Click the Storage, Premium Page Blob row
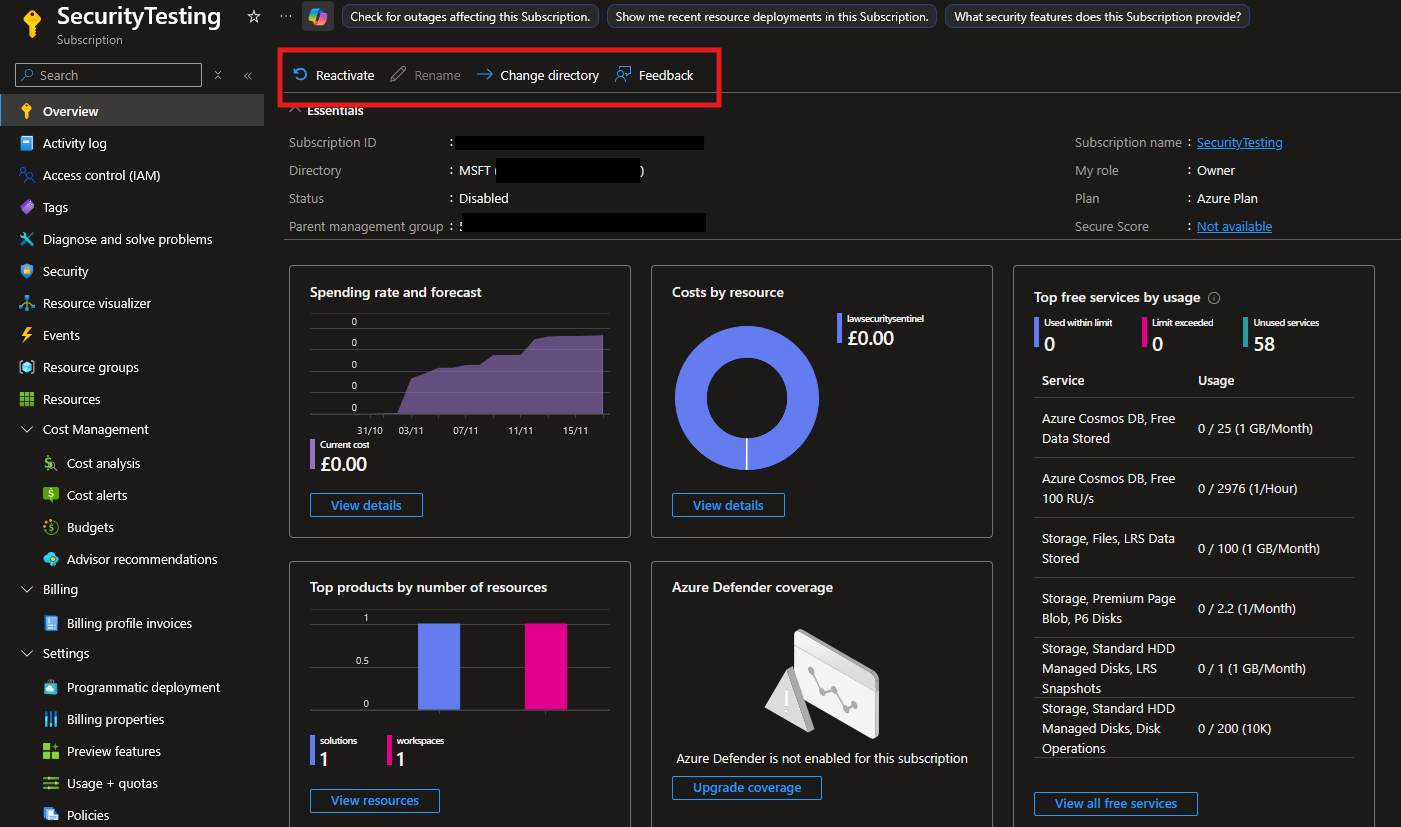This screenshot has height=827, width=1401. pos(1194,608)
